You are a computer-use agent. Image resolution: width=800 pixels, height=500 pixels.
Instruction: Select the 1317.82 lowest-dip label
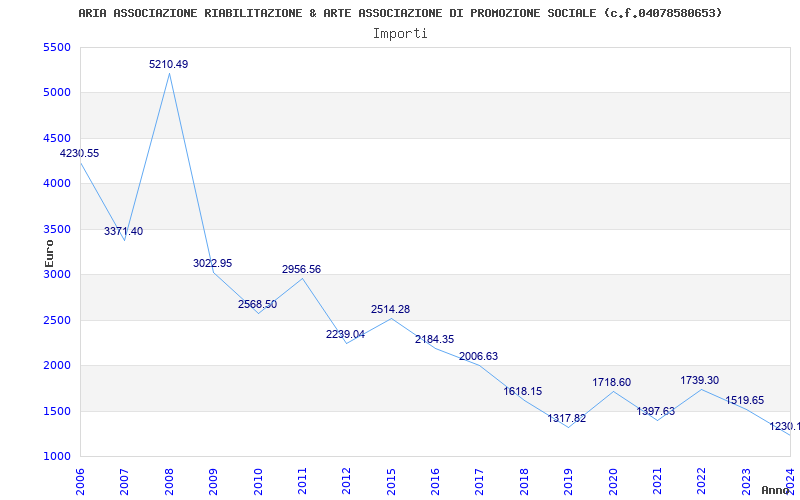[x=567, y=419]
